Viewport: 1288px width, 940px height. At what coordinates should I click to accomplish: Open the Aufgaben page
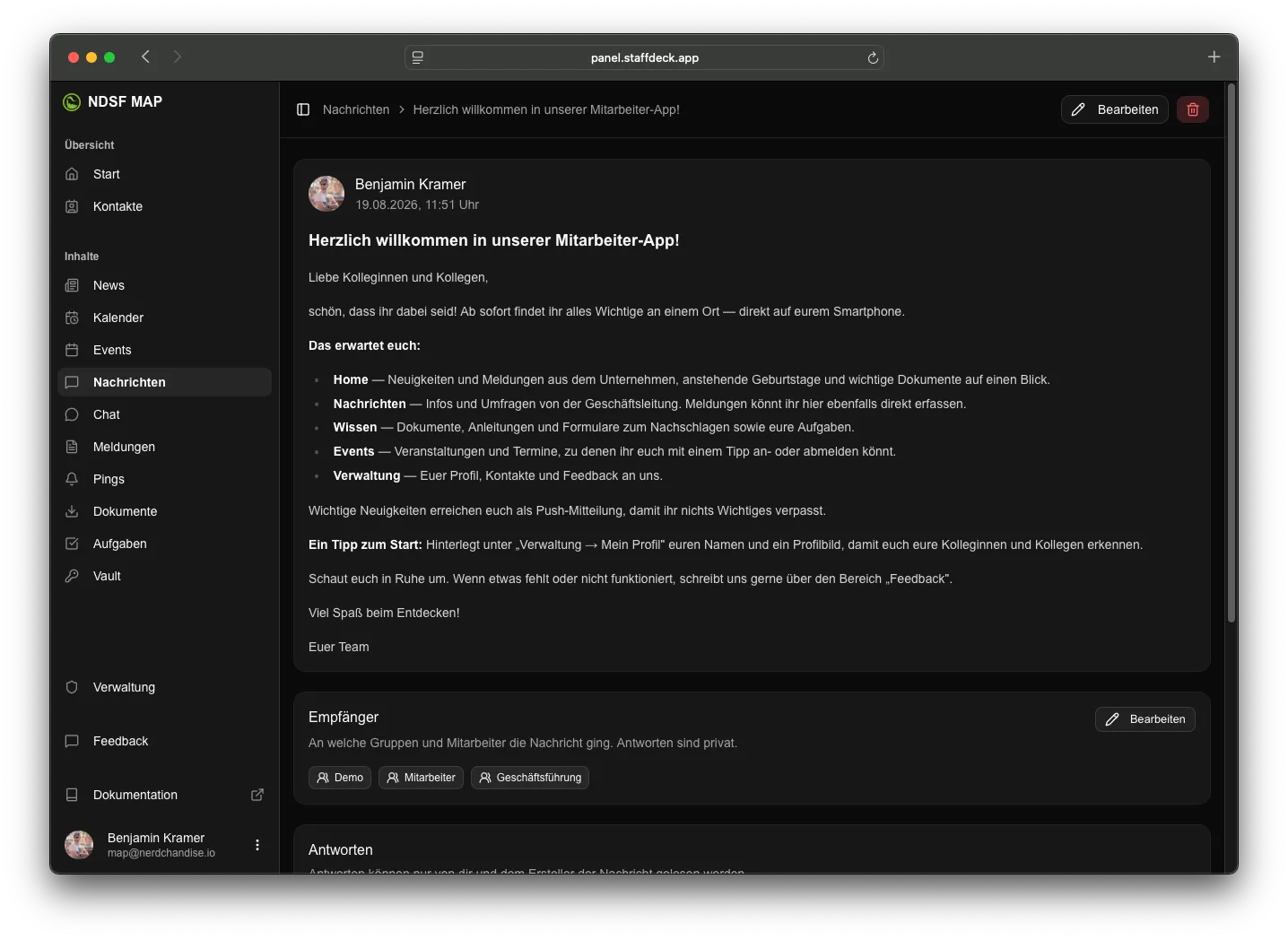pyautogui.click(x=165, y=544)
